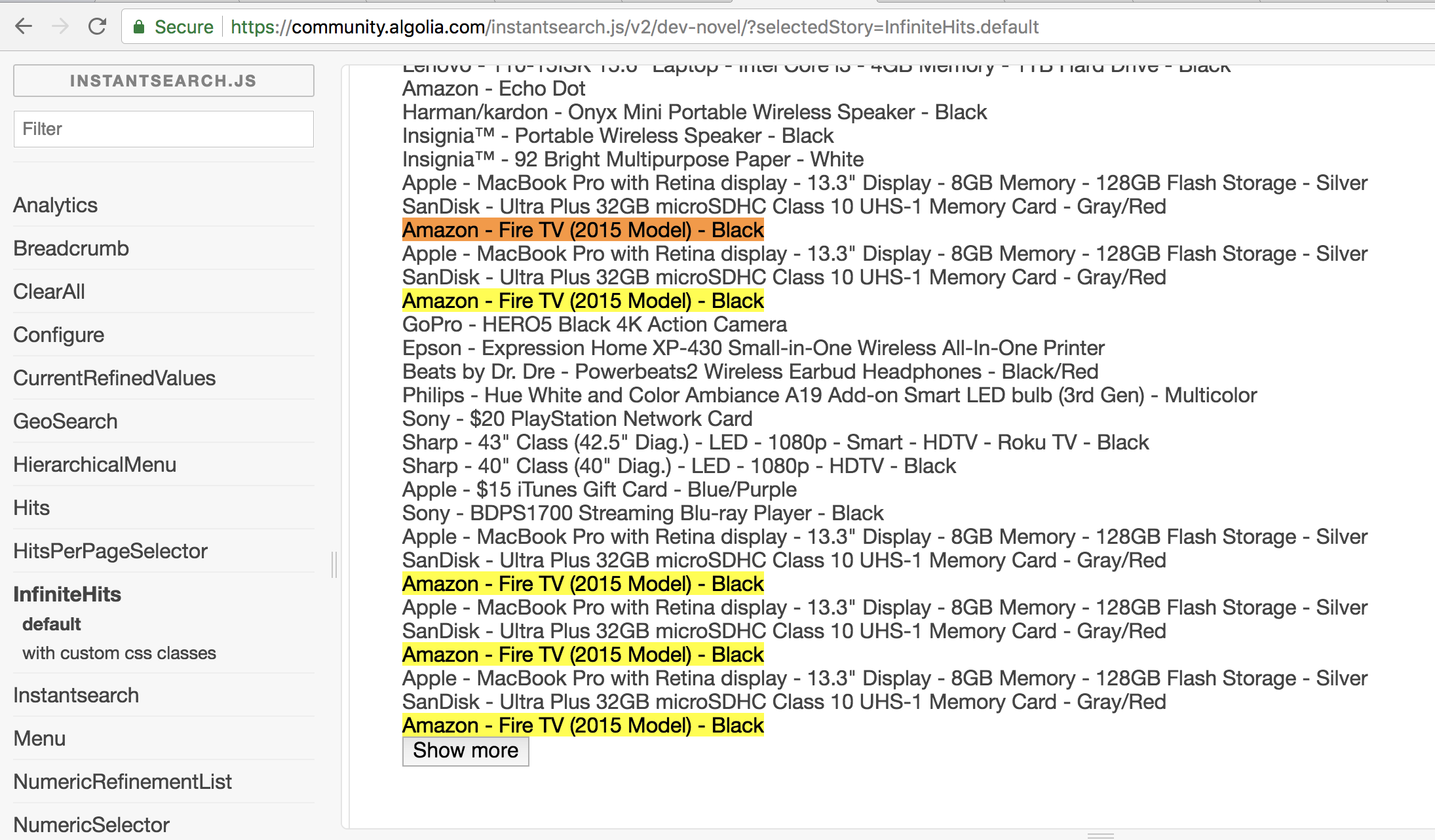
Task: Click the Show more button
Action: 466,751
